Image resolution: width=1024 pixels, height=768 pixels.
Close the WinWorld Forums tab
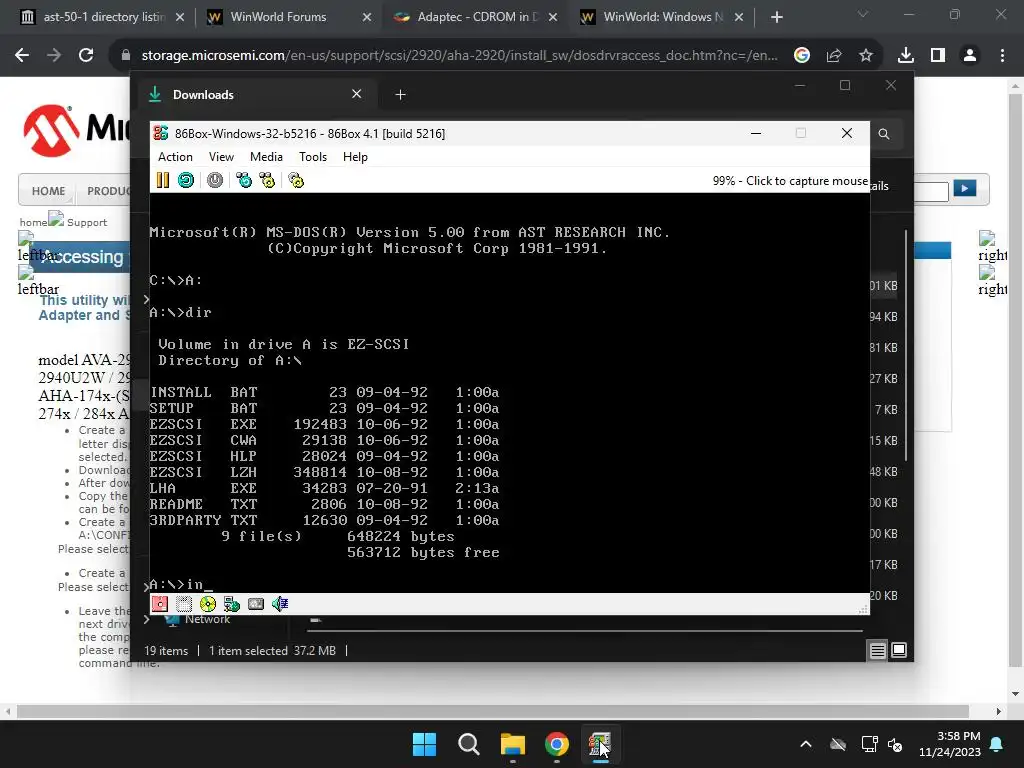pyautogui.click(x=366, y=17)
